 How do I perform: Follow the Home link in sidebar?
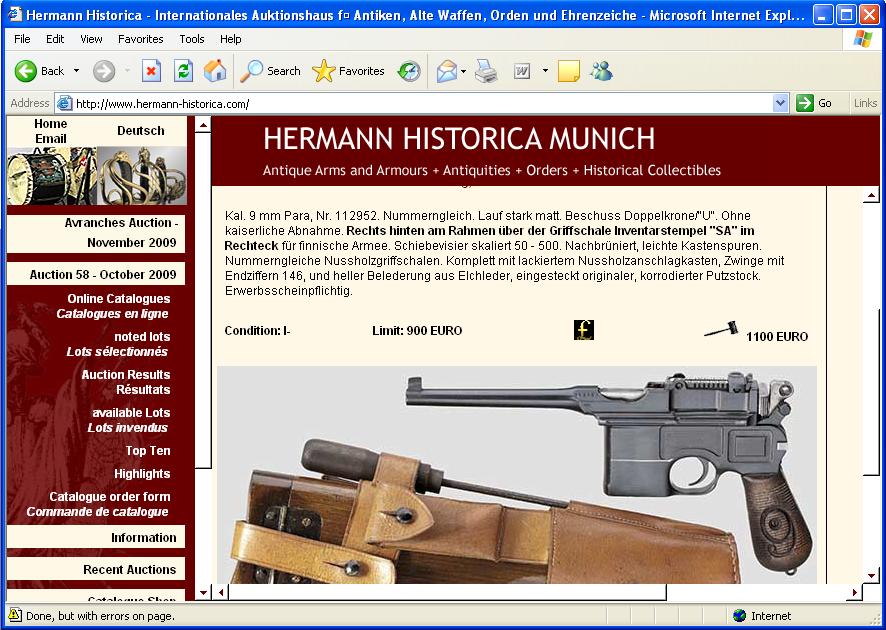click(50, 124)
